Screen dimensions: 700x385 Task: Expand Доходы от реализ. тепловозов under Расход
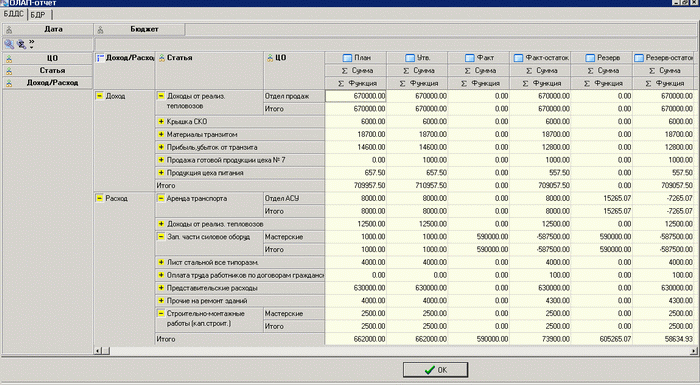(161, 224)
